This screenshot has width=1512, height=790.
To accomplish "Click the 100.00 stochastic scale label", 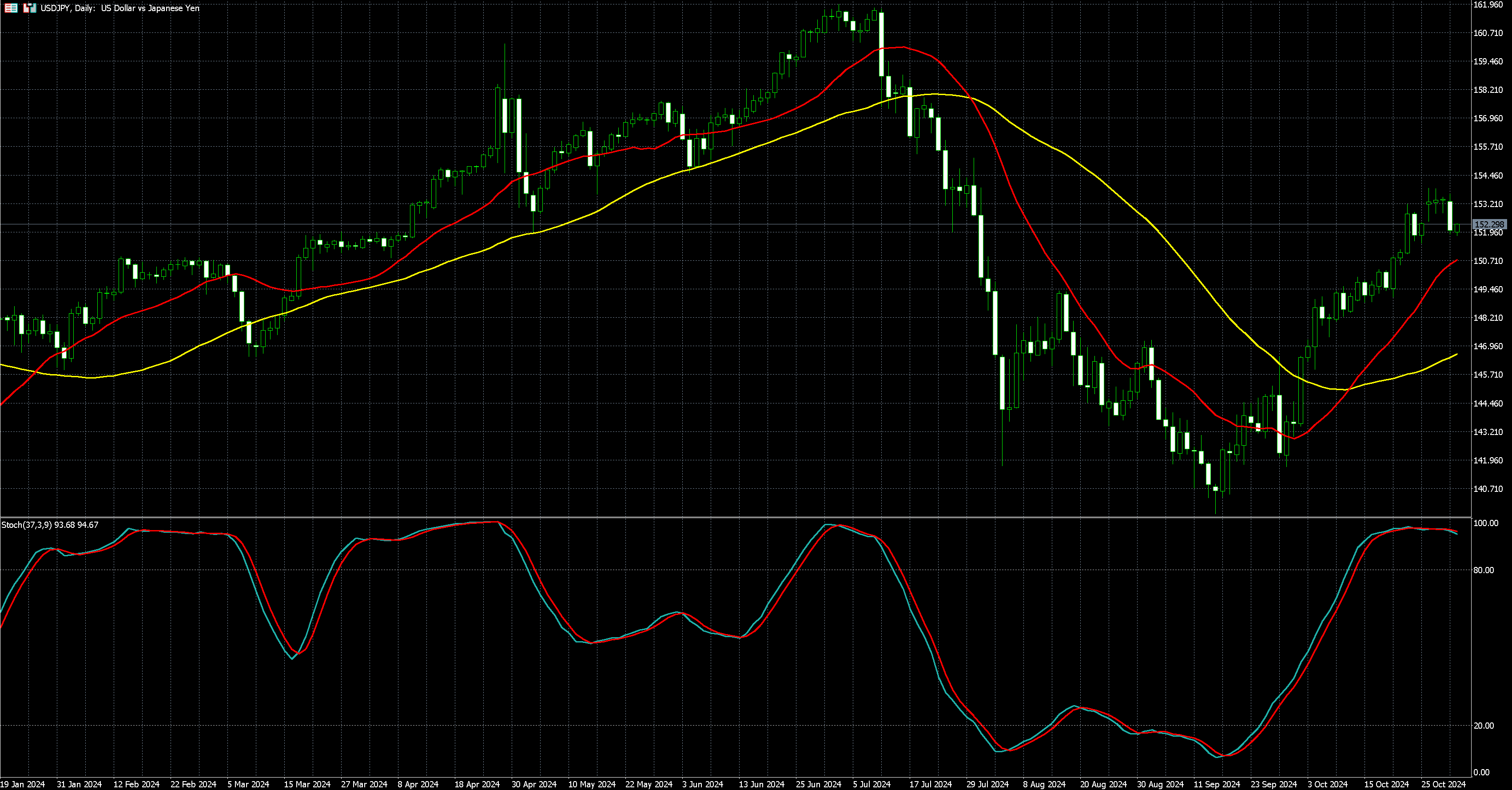I will (x=1486, y=523).
